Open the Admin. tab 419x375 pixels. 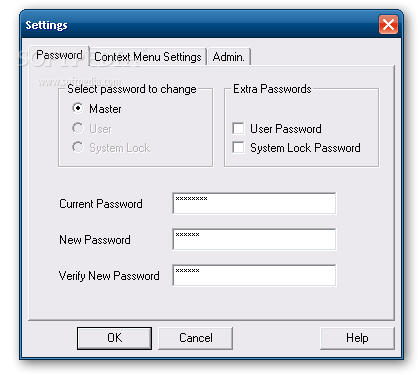pyautogui.click(x=229, y=57)
